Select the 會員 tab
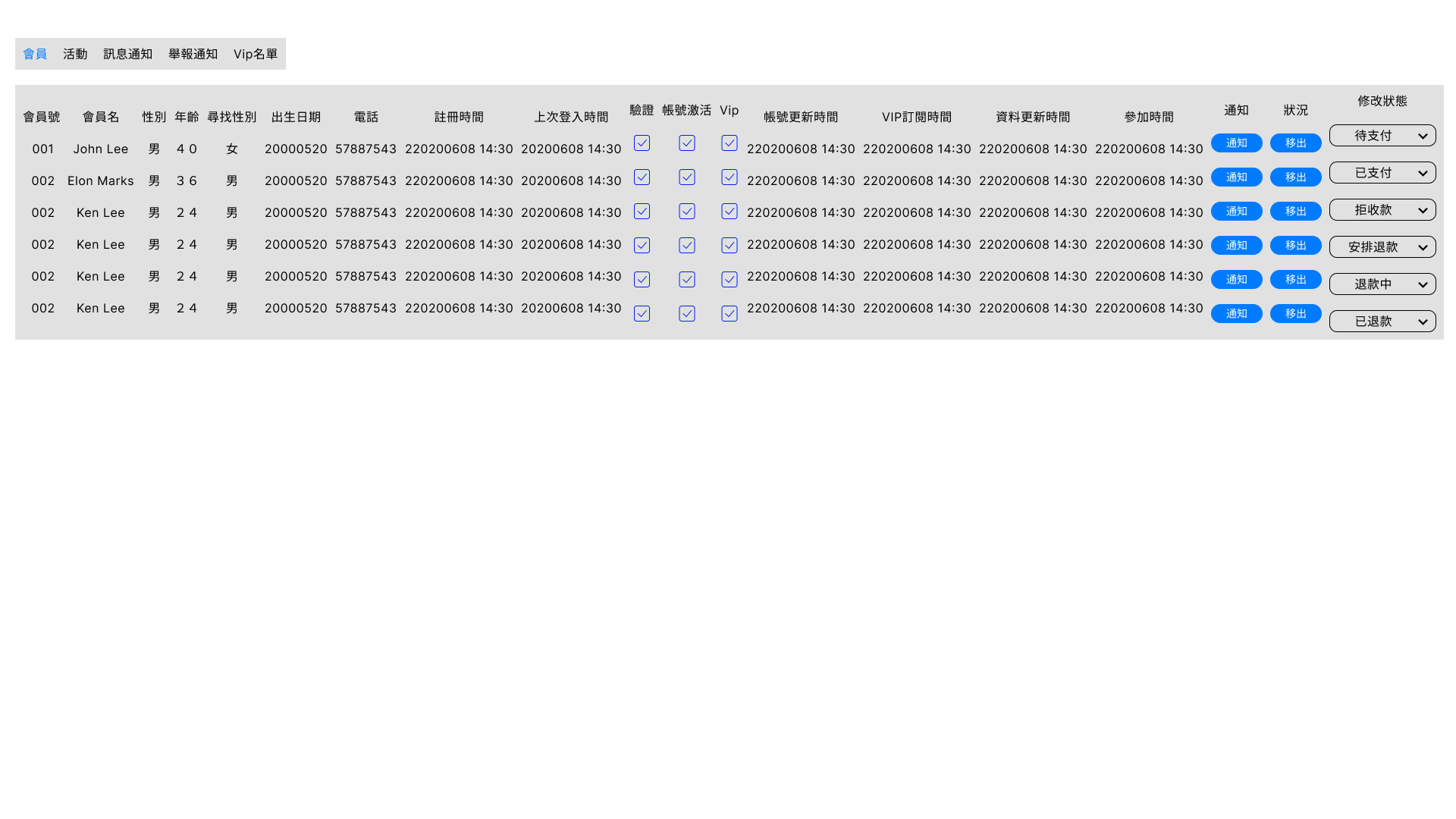The width and height of the screenshot is (1456, 819). pos(35,54)
